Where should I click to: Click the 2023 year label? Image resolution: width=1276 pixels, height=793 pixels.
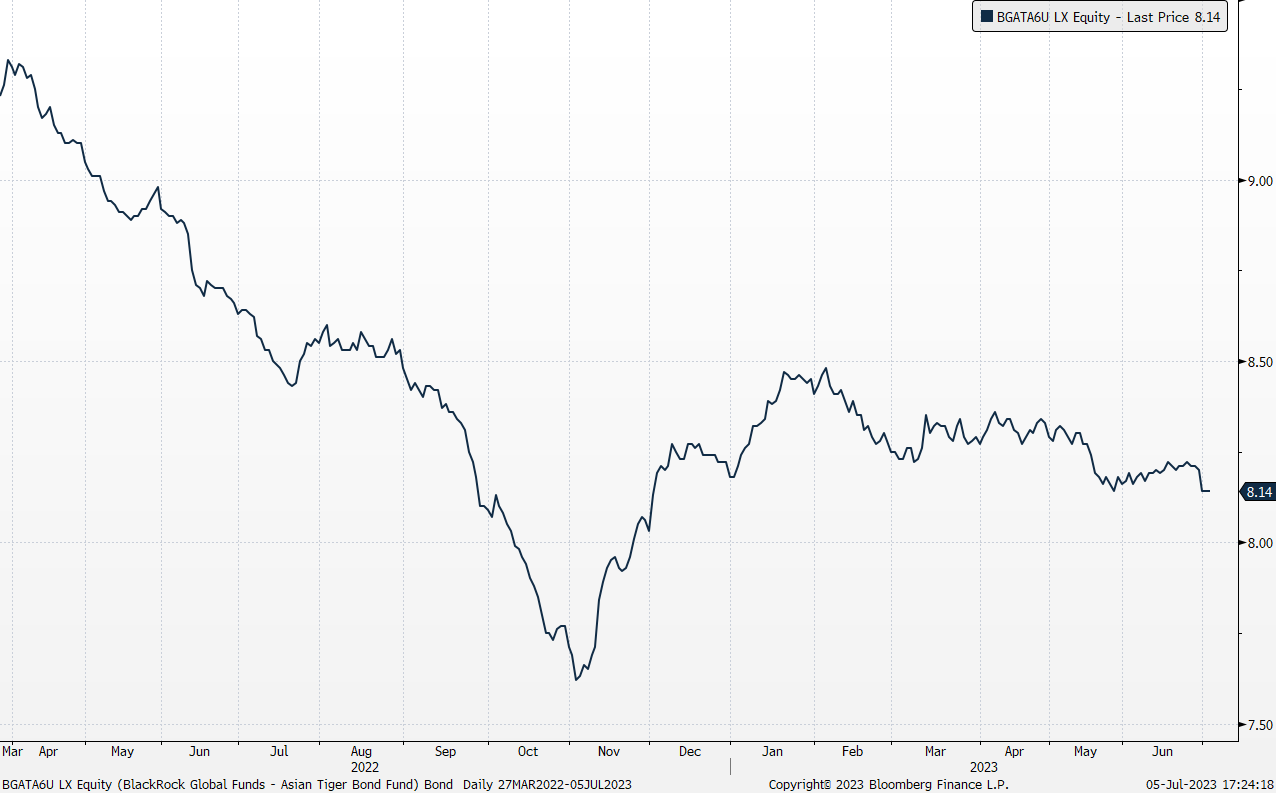point(983,767)
